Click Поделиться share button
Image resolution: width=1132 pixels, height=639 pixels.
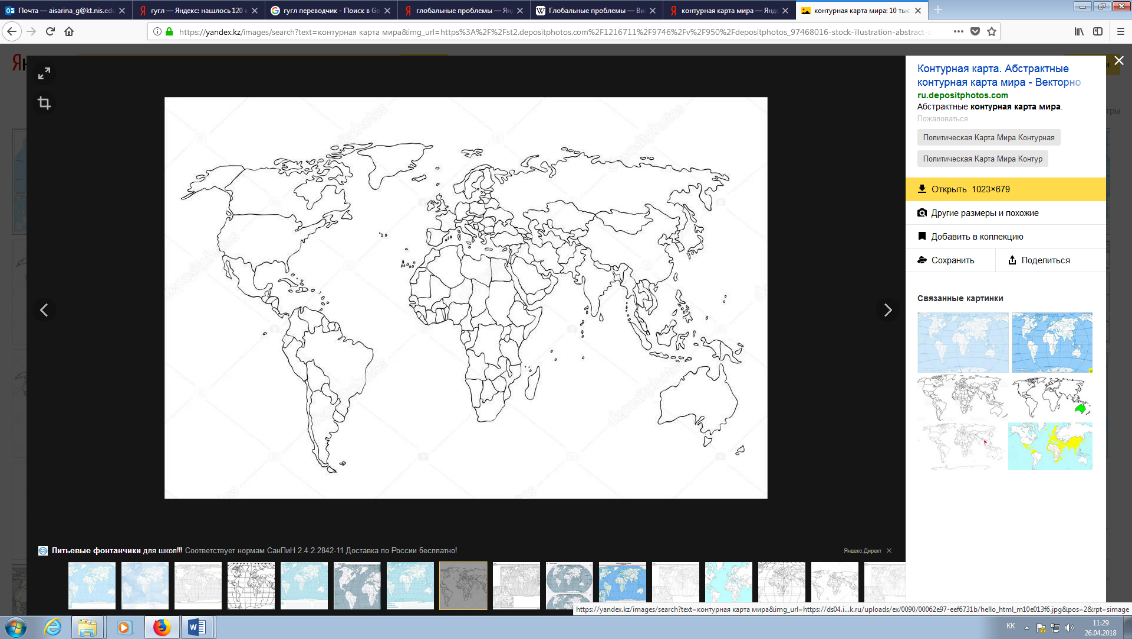(x=1050, y=260)
